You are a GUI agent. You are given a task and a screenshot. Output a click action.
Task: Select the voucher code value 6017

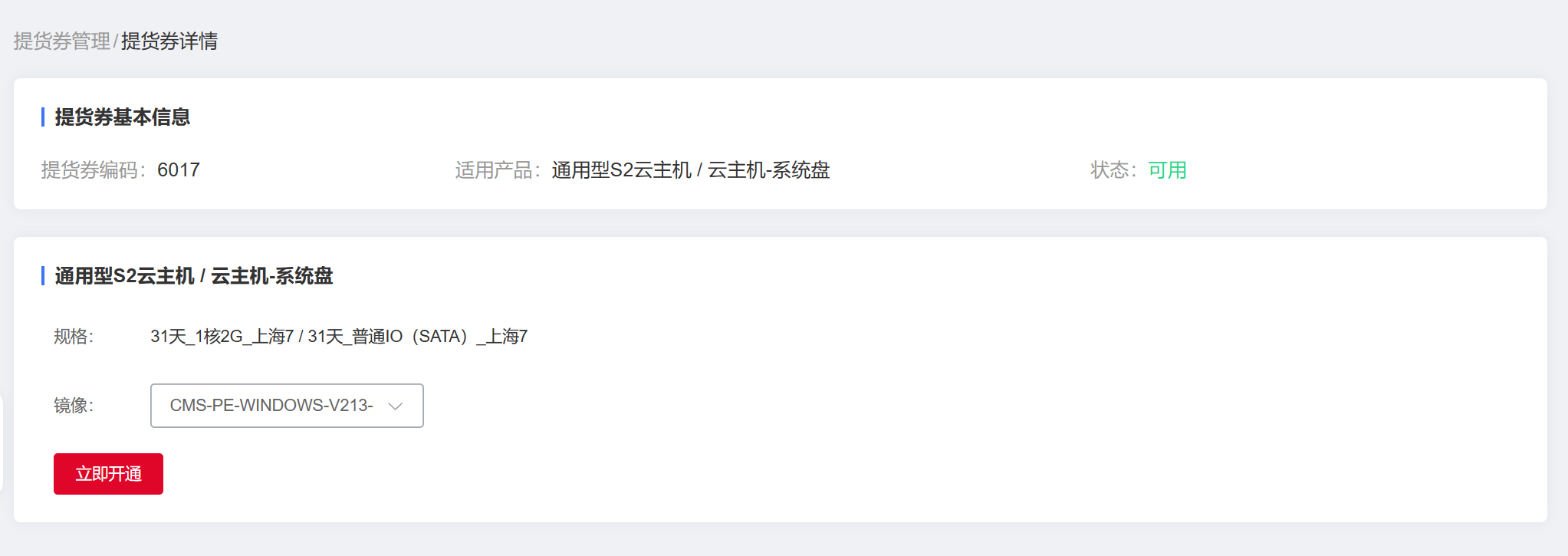pos(179,170)
